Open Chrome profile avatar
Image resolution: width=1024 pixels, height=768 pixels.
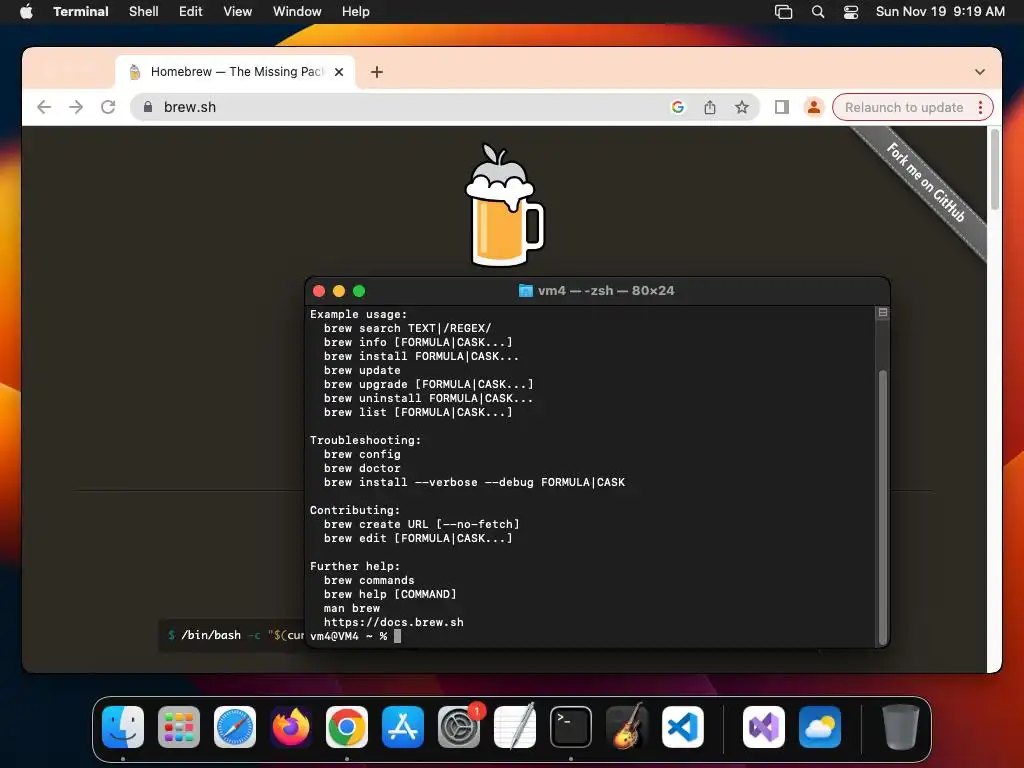click(x=814, y=107)
